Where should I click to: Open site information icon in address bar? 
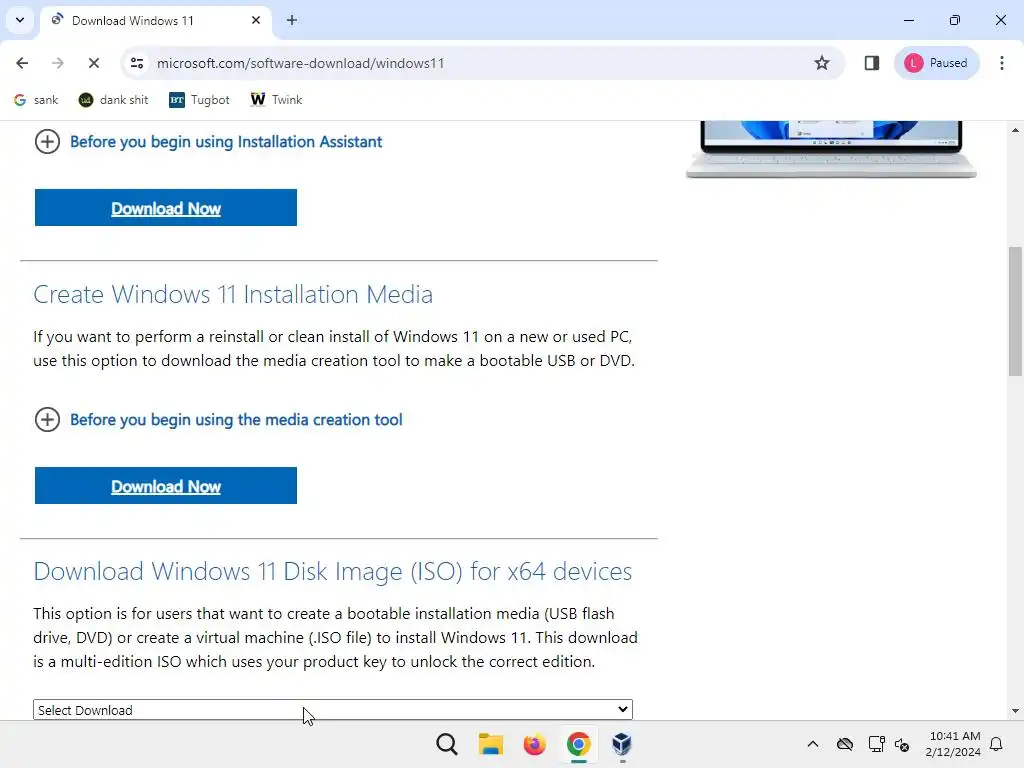click(x=137, y=63)
